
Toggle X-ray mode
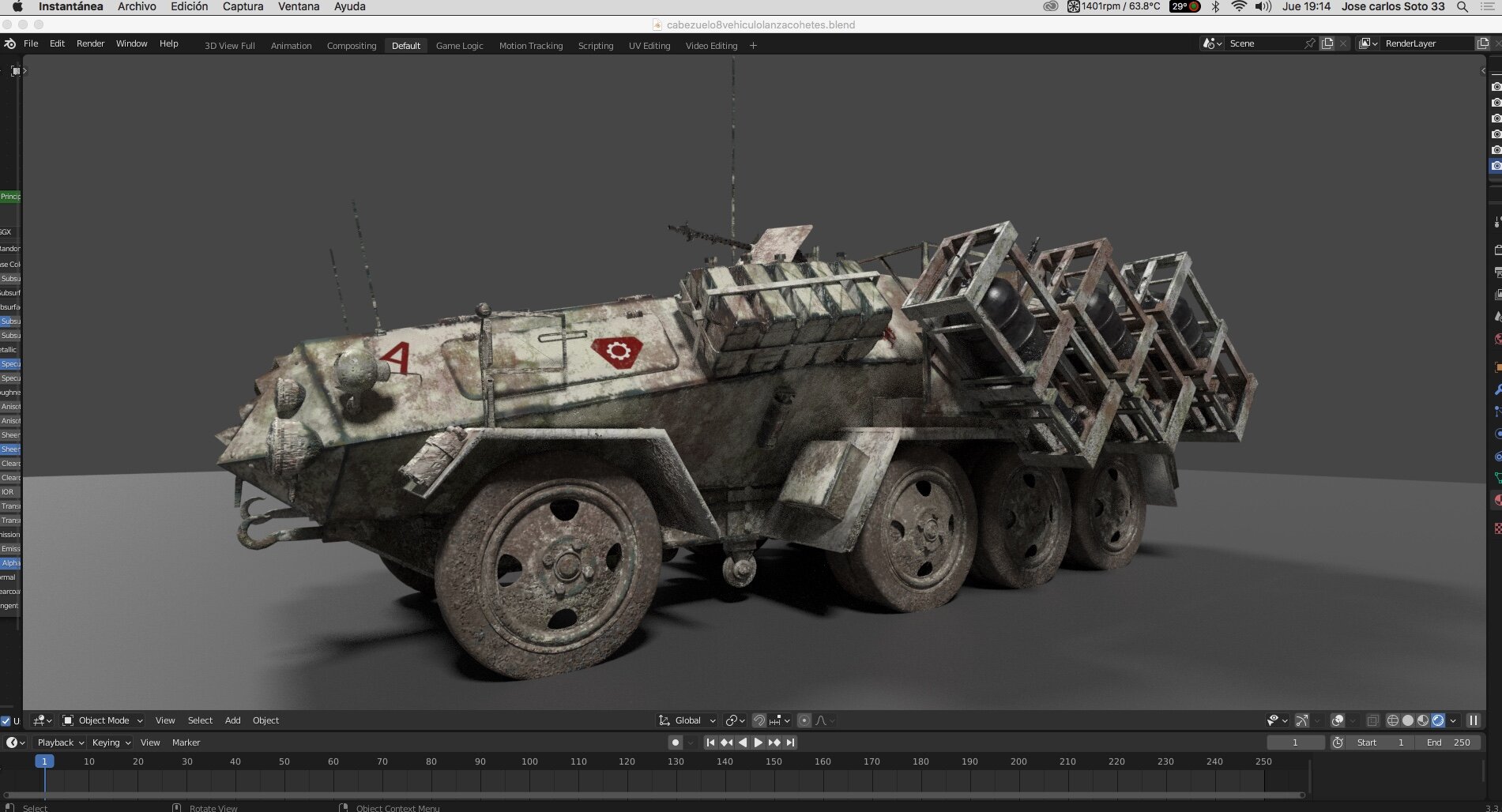[x=1373, y=720]
